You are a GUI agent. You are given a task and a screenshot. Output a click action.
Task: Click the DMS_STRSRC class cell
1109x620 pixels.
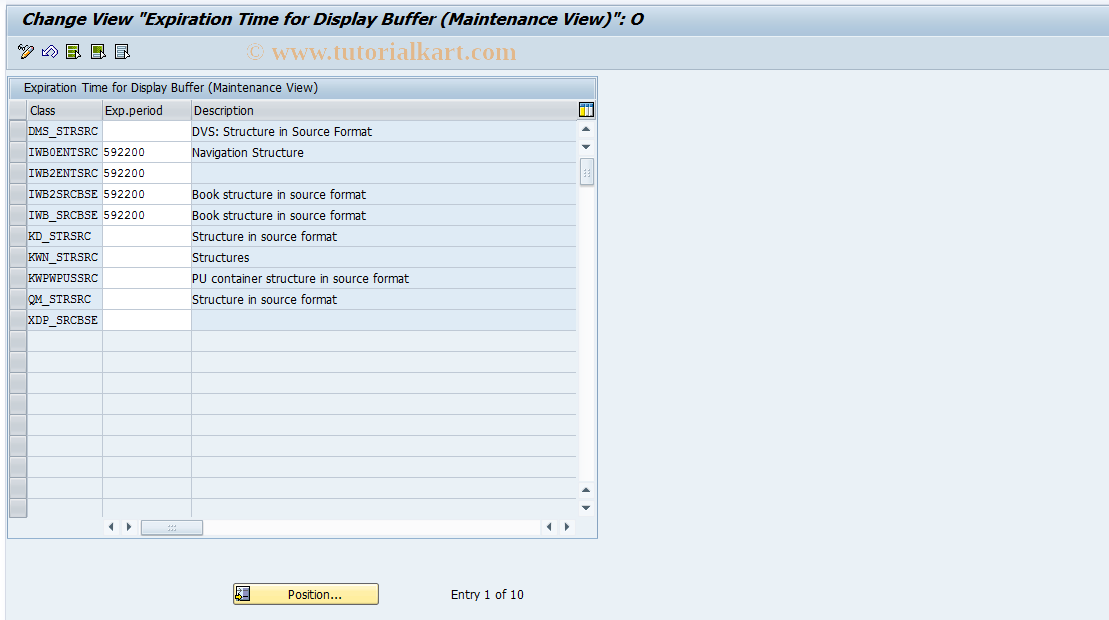pos(65,131)
